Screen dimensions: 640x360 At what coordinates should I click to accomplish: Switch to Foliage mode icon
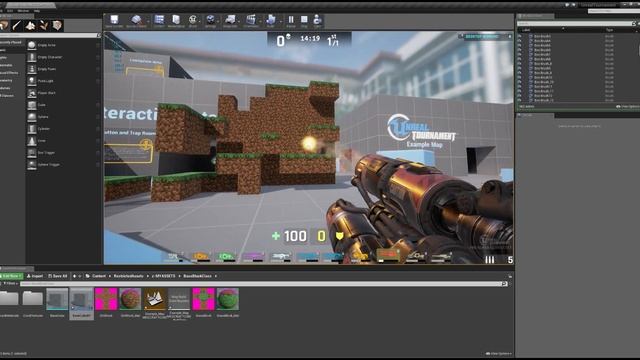tap(44, 25)
